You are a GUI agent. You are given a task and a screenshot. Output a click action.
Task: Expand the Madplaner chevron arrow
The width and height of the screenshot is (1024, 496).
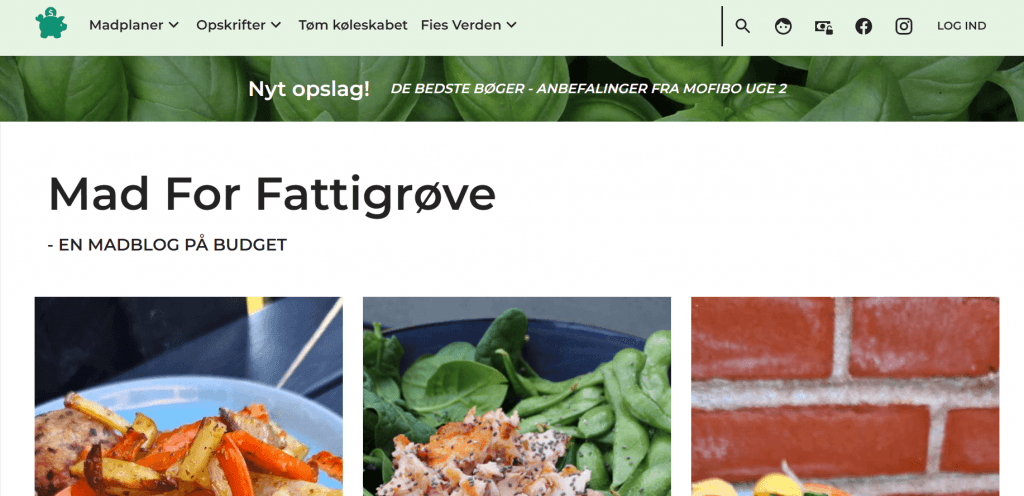174,25
